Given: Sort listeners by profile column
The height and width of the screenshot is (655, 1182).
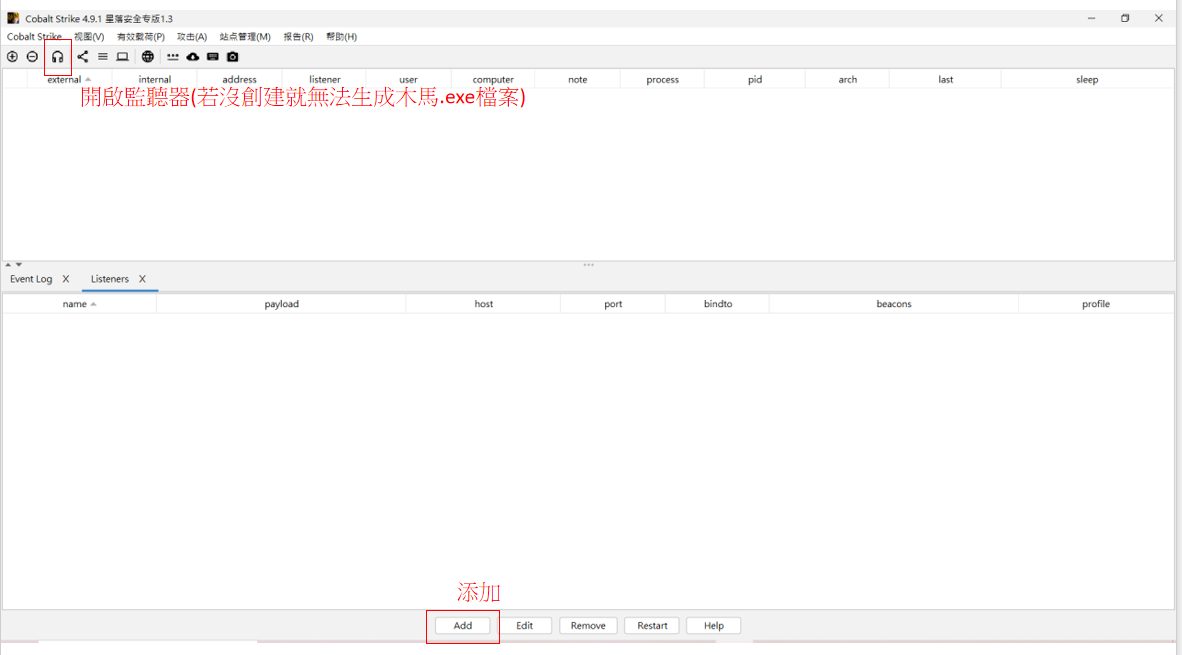Looking at the screenshot, I should 1096,304.
